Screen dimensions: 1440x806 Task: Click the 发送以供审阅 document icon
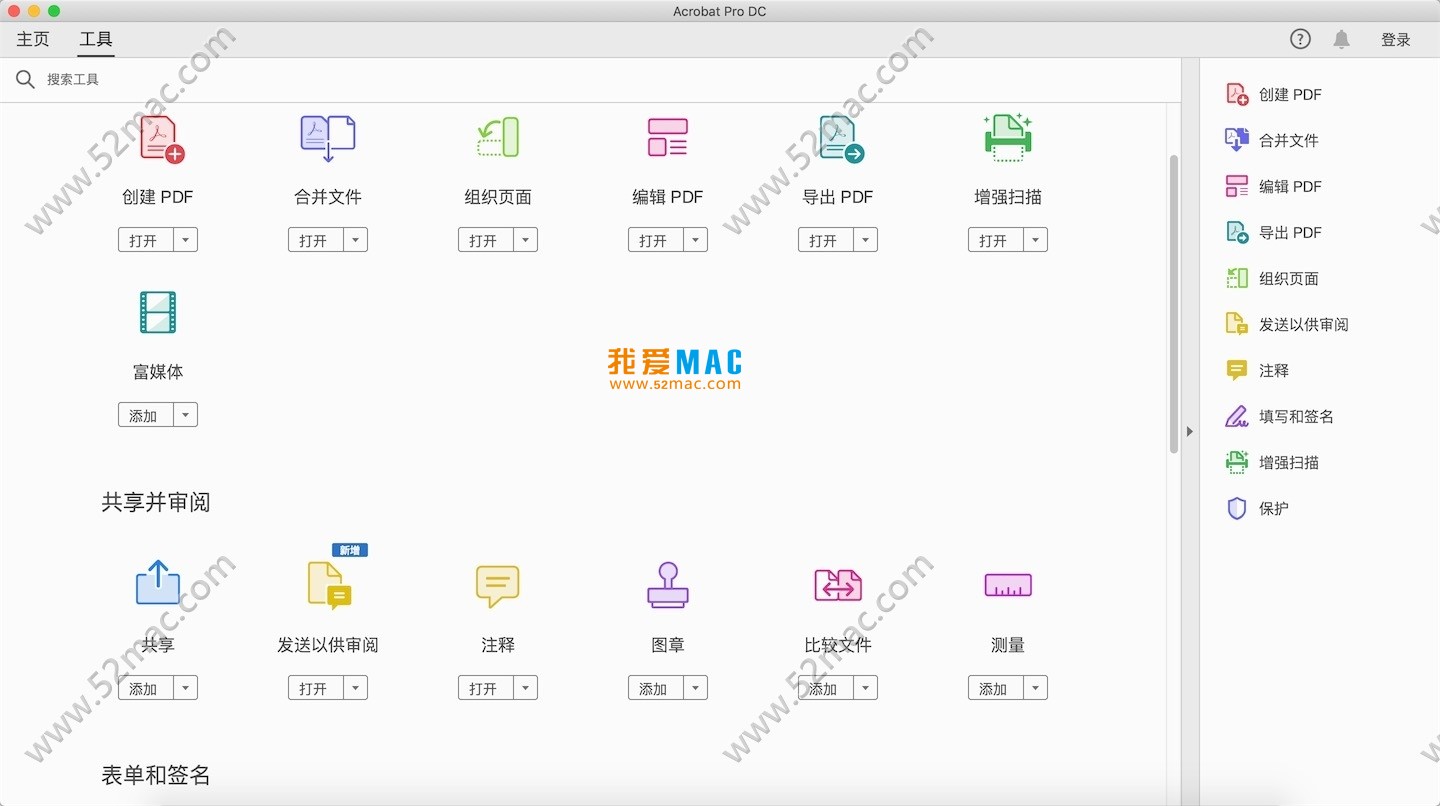click(329, 586)
